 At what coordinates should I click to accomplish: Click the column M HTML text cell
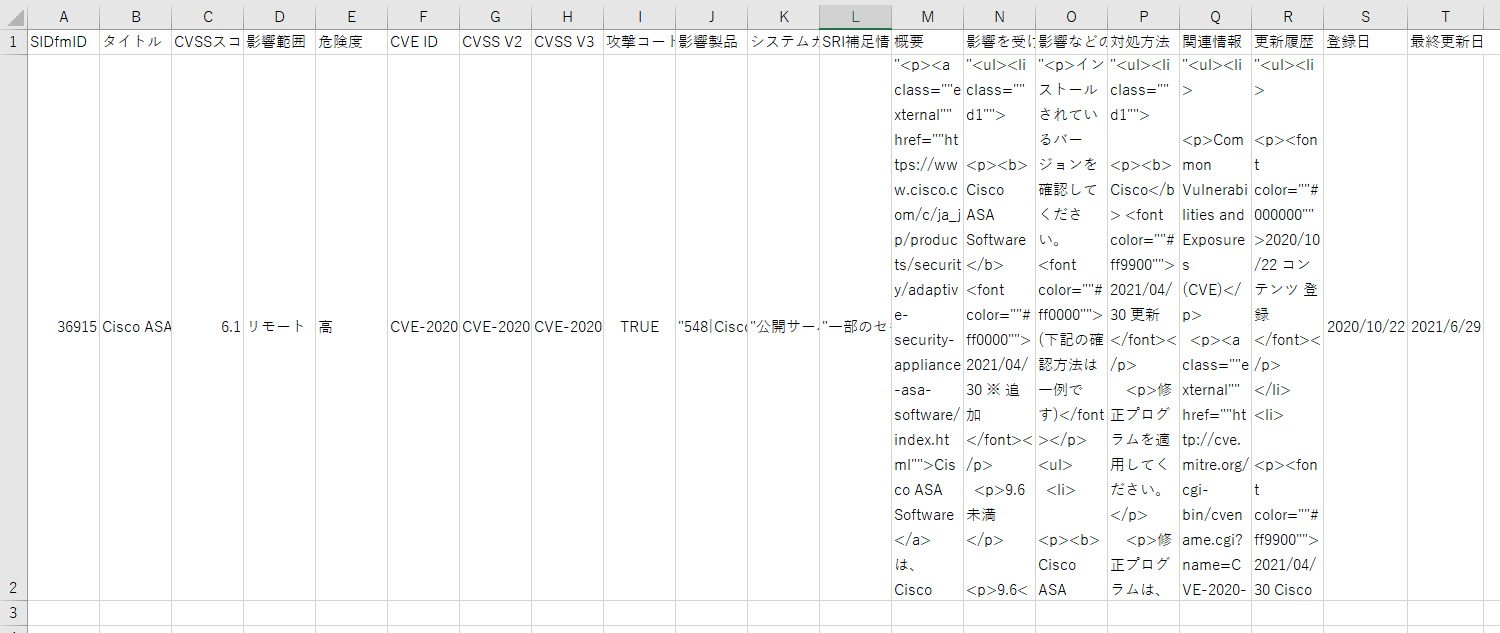click(928, 327)
